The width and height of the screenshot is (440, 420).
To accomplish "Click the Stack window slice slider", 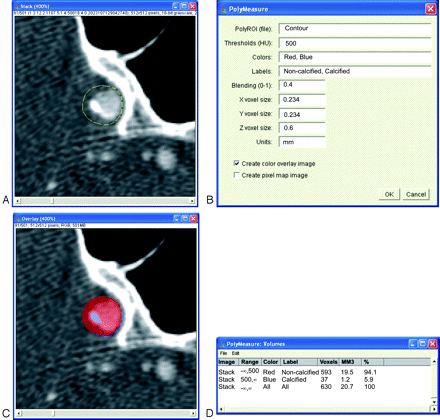I will pyautogui.click(x=52, y=201).
